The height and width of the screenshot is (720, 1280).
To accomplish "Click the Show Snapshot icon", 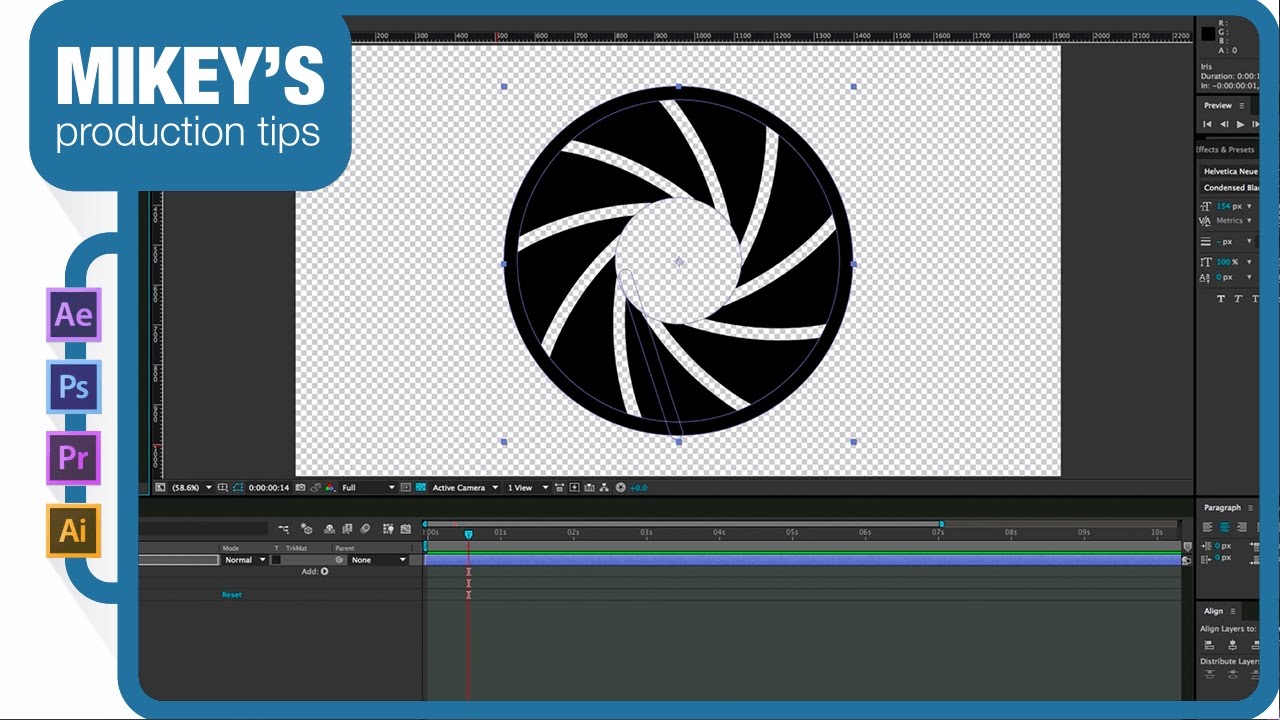I will (x=316, y=487).
